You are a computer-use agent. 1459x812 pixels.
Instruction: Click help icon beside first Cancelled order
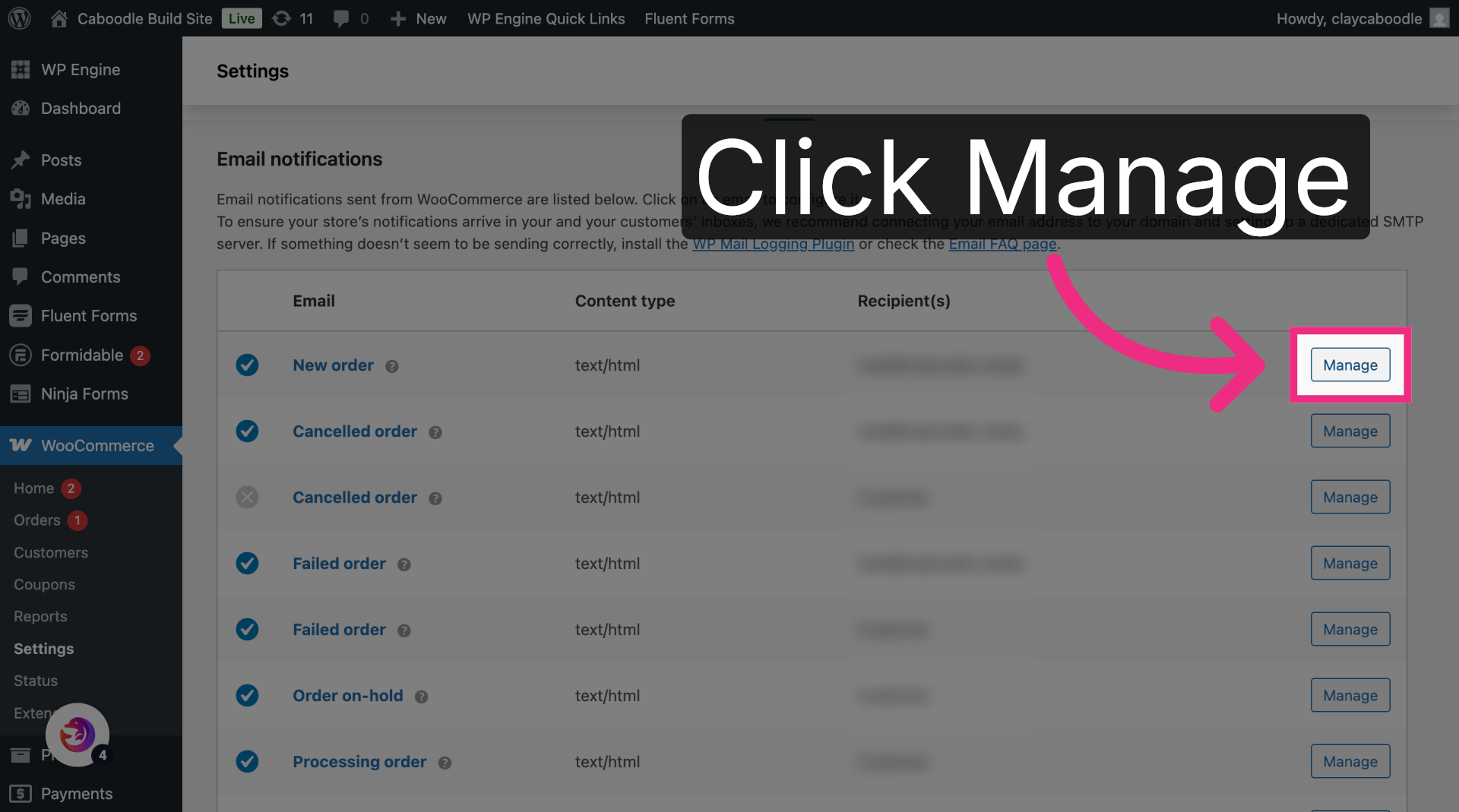click(x=435, y=432)
